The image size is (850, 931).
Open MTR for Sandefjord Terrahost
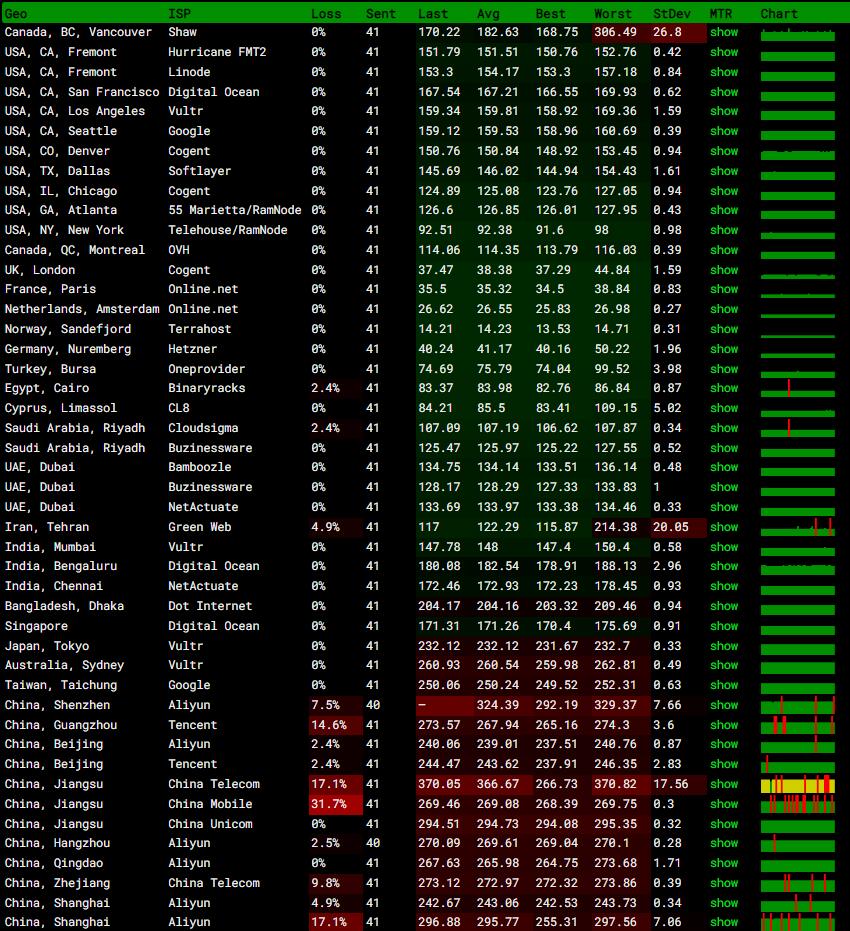pyautogui.click(x=724, y=329)
